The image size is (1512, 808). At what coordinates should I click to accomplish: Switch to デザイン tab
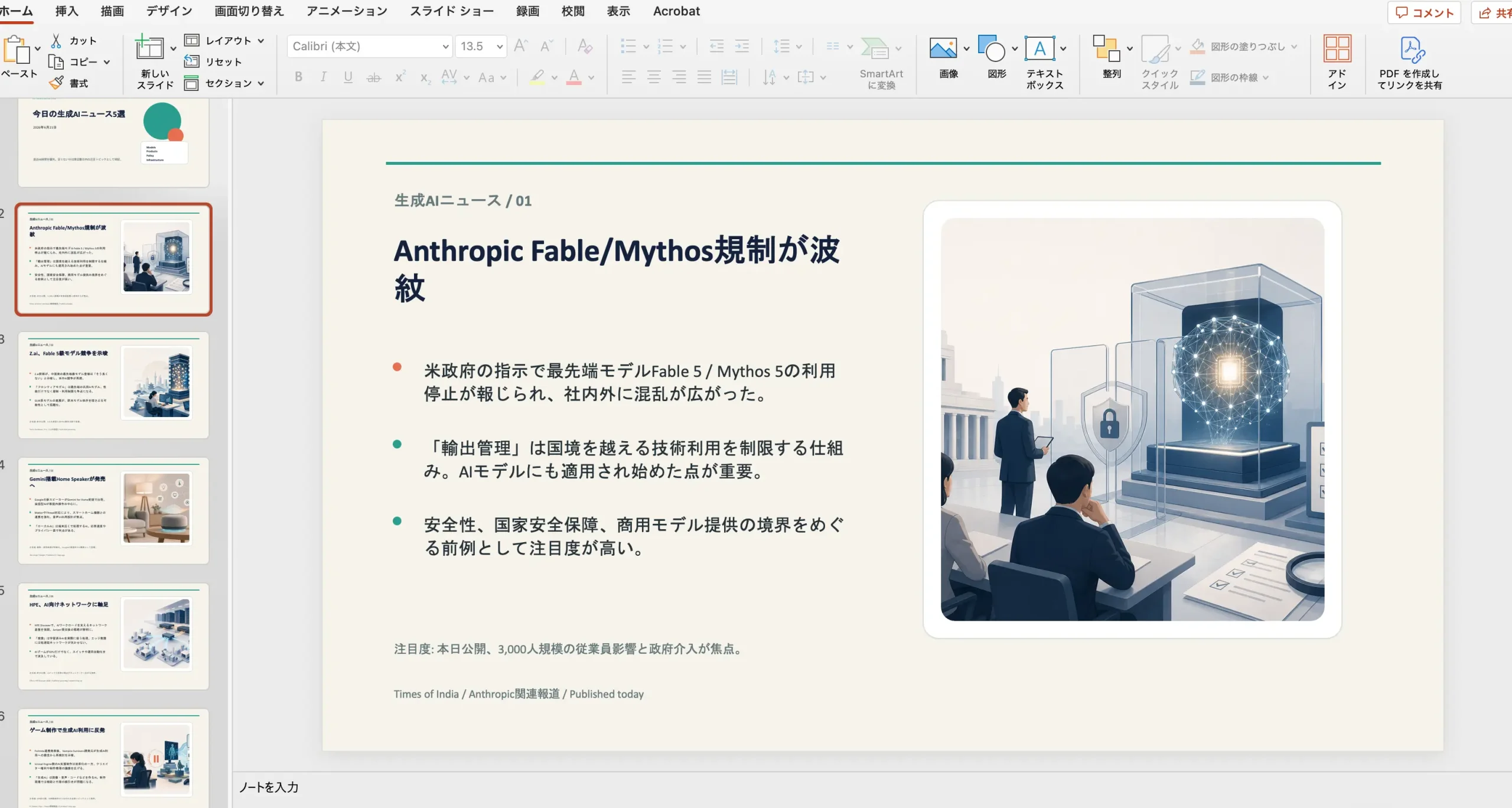point(169,11)
